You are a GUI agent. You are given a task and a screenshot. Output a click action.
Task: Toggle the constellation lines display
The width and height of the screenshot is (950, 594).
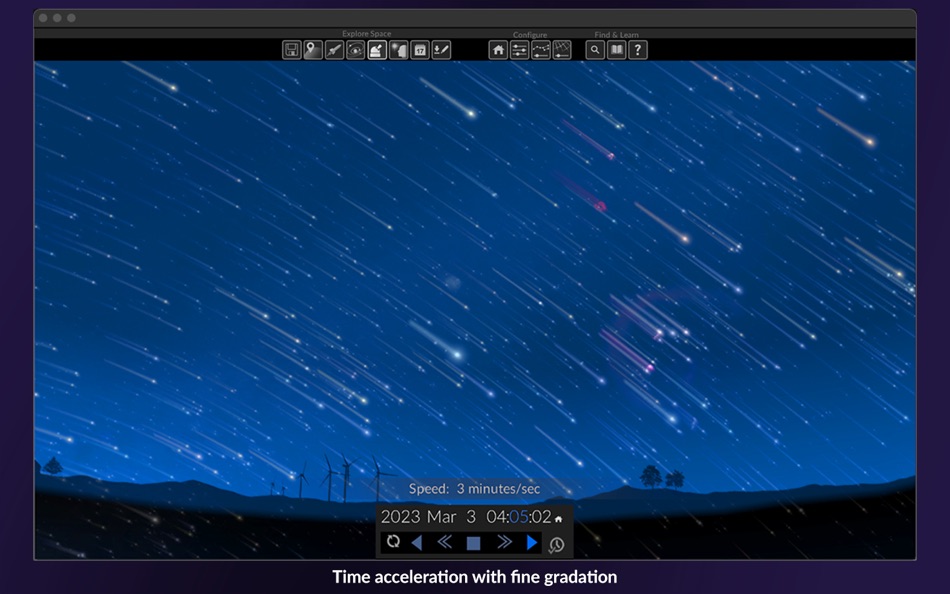(540, 50)
